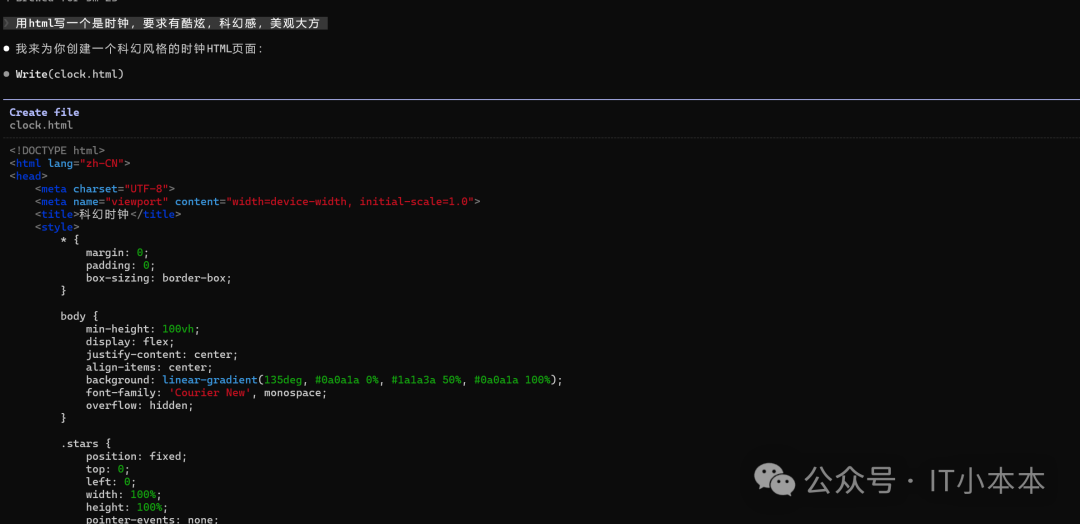Click the meta name="viewport" line

[258, 201]
